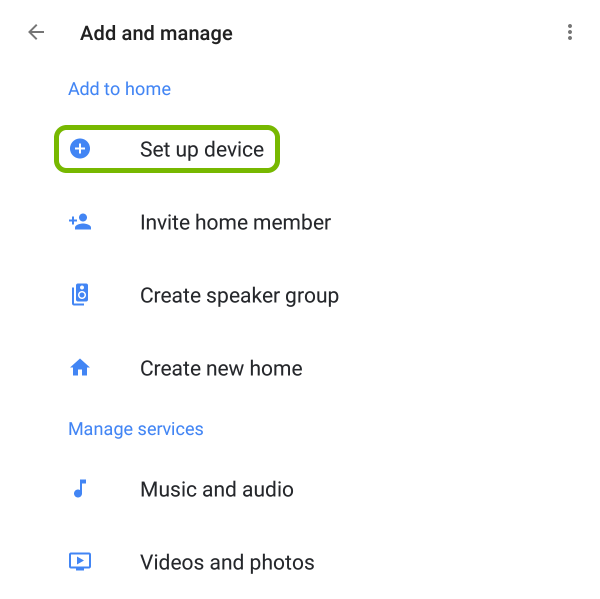Screen dimensions: 600x599
Task: Open the three-dot overflow menu
Action: 570,32
